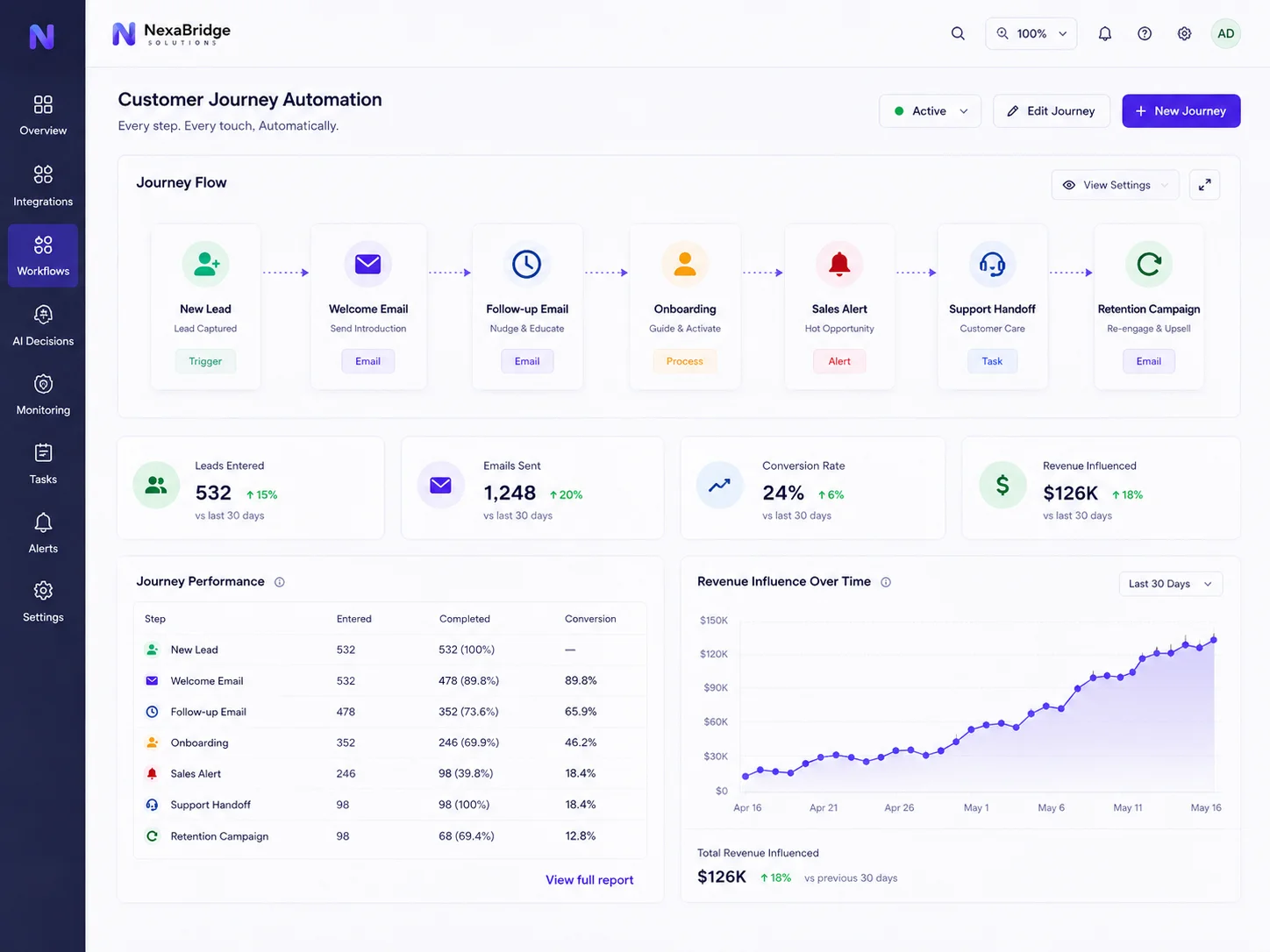Click the Conversion Rate trend icon
1270x952 pixels.
[719, 485]
